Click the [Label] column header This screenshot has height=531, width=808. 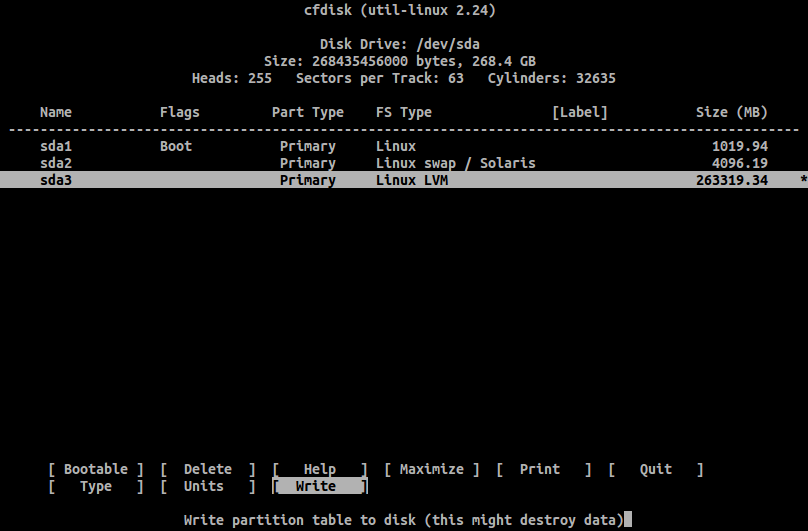click(x=580, y=112)
